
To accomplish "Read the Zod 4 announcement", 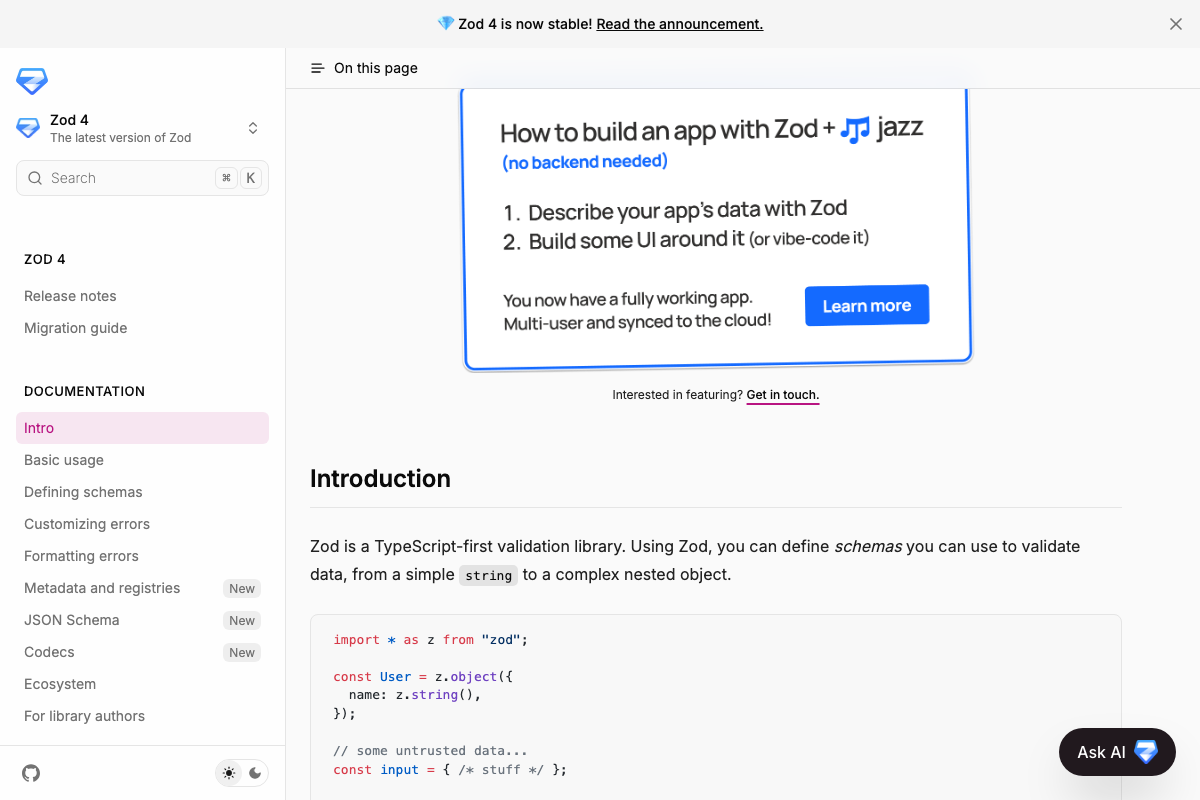I will click(x=679, y=23).
